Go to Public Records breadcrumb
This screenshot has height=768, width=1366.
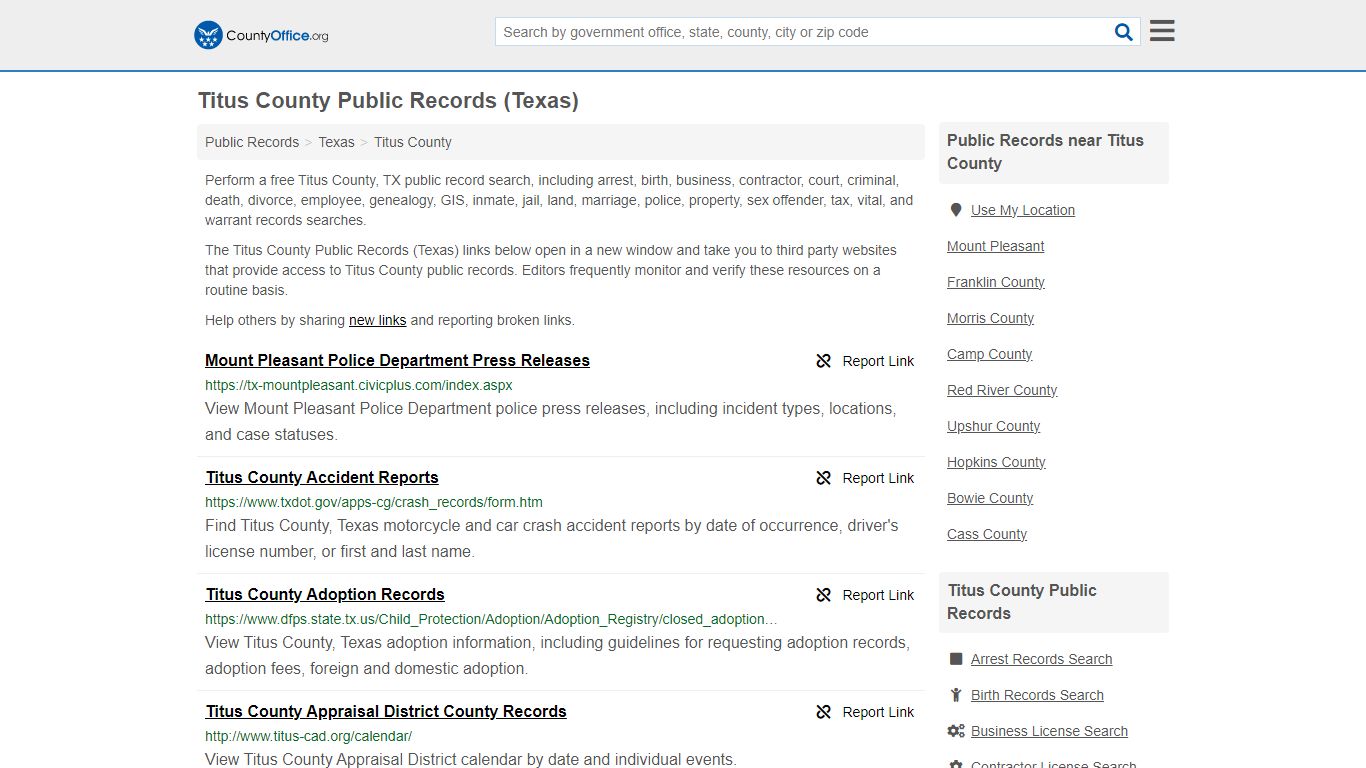pos(252,142)
